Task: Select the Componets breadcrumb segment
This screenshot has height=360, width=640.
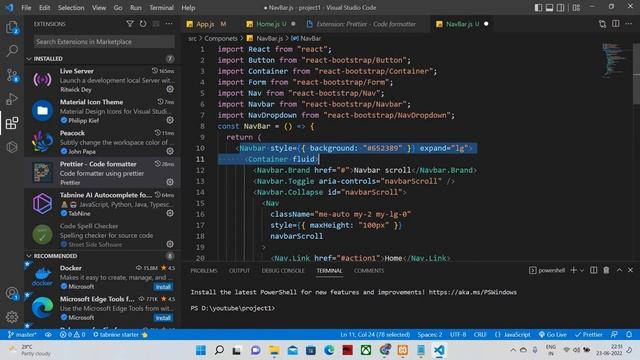Action: [x=221, y=38]
